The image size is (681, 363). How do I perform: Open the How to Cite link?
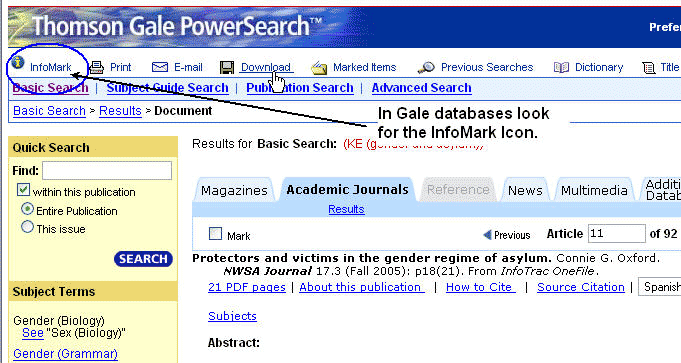481,287
